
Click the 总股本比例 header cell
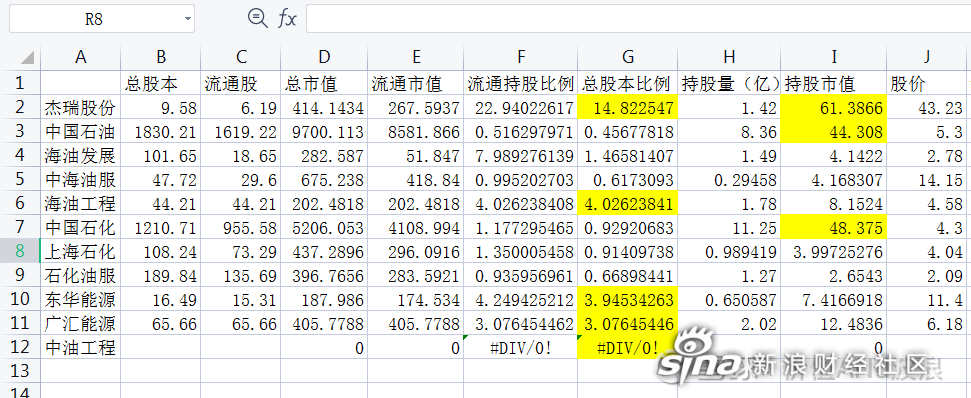click(x=628, y=83)
